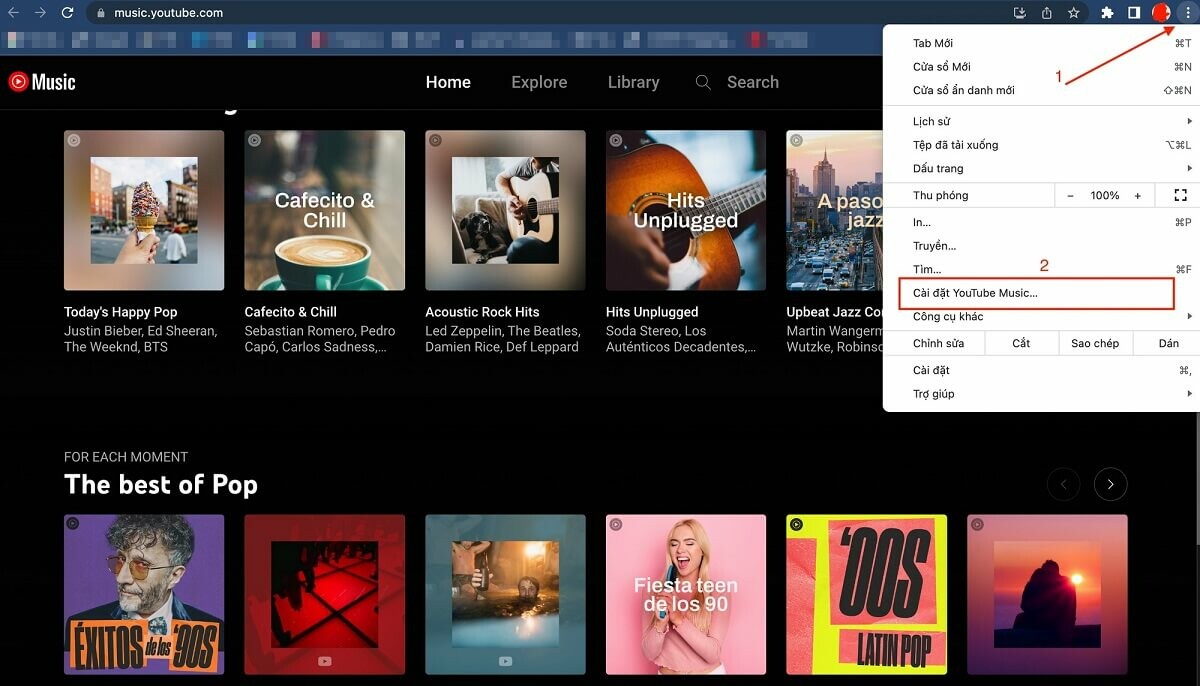Open Fiesta teen de los 90 thumbnail
This screenshot has width=1200, height=686.
(686, 595)
